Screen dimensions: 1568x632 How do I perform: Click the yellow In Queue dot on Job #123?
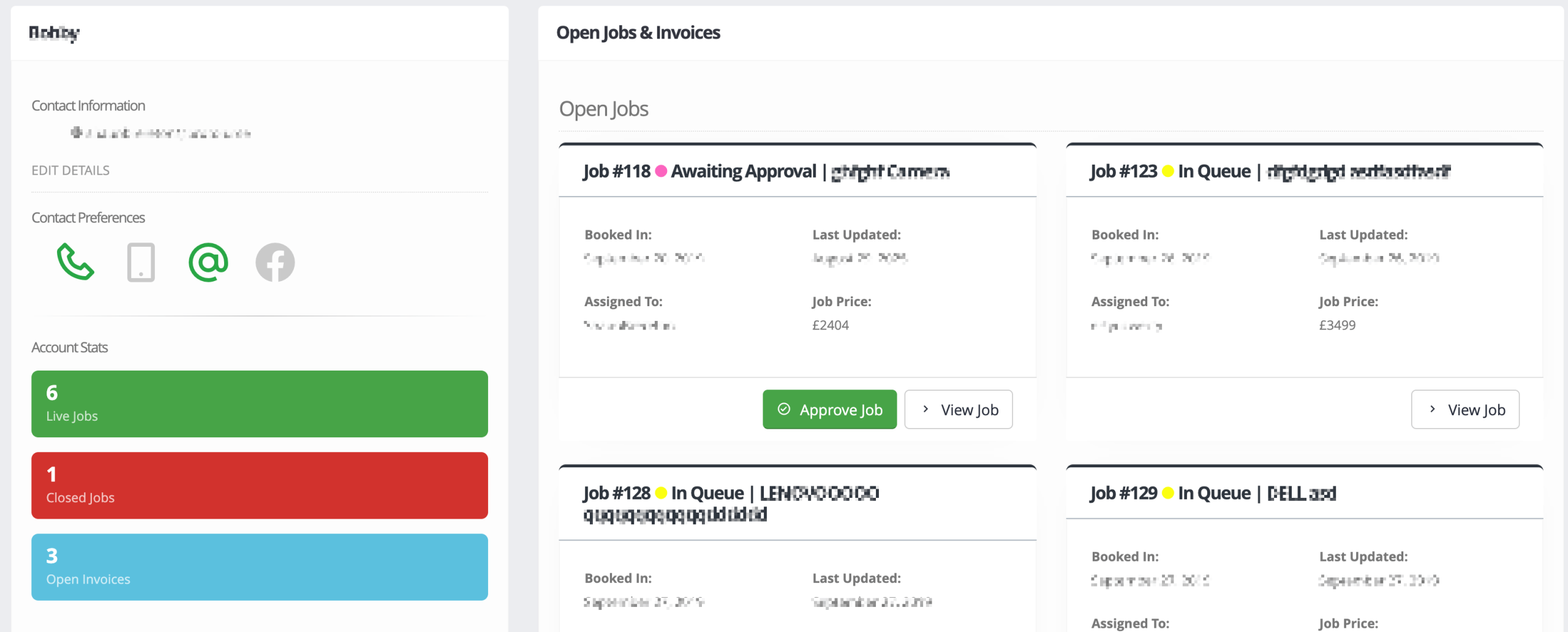(x=1168, y=171)
